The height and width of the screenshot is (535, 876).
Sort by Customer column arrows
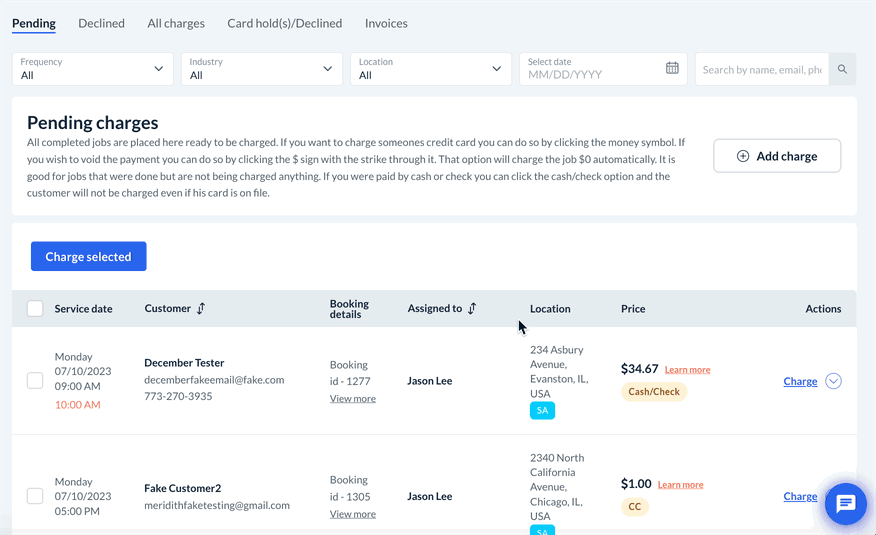201,309
